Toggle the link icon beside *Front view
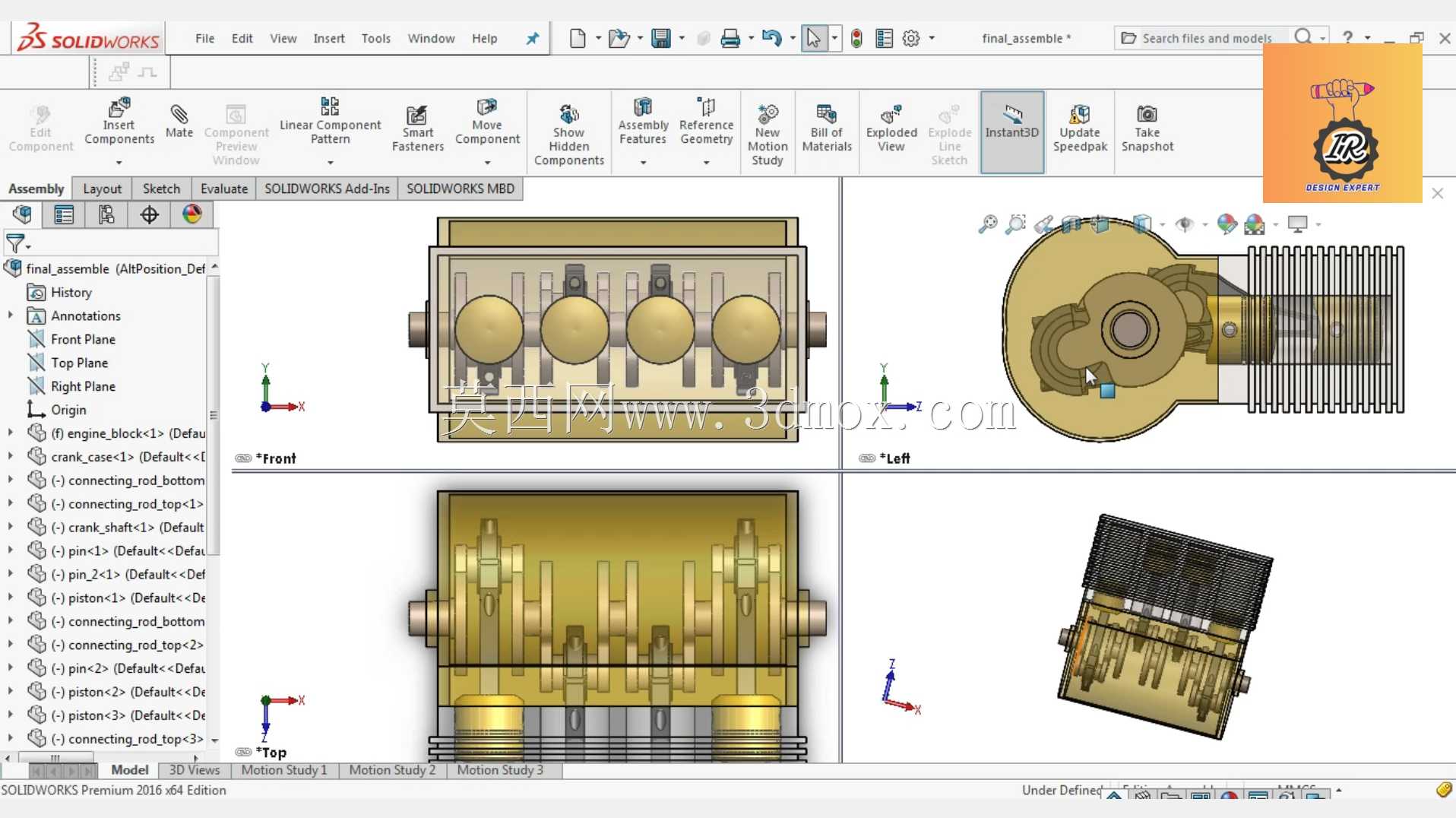 [x=243, y=458]
